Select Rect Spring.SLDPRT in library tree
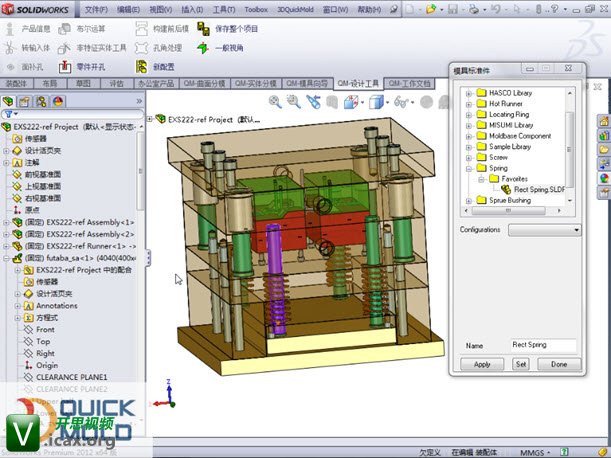 point(539,190)
